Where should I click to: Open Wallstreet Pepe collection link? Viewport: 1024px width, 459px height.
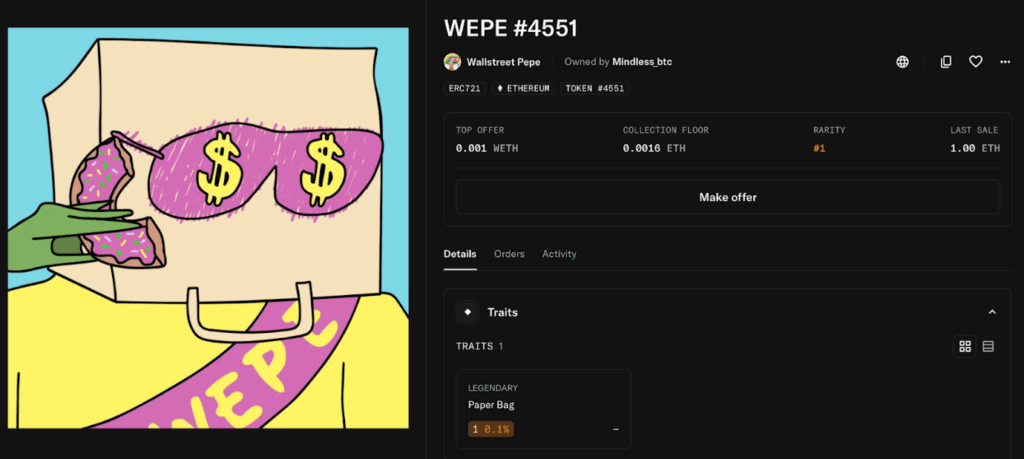(x=504, y=62)
